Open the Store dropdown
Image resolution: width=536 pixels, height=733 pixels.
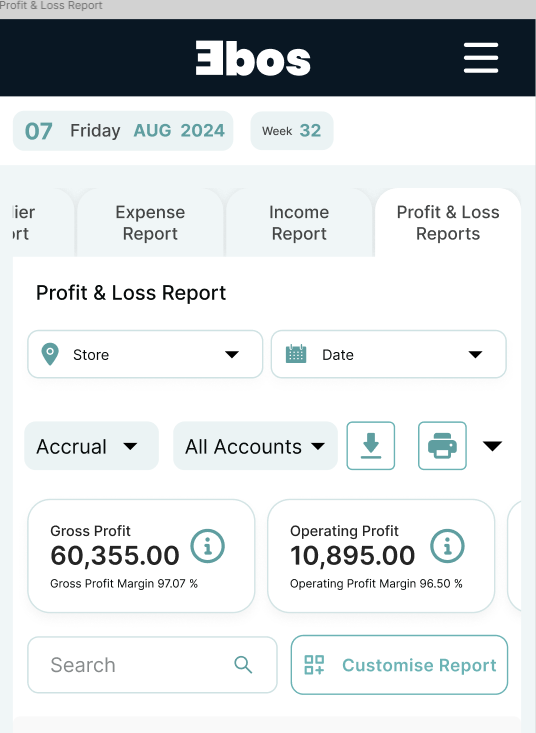[145, 354]
